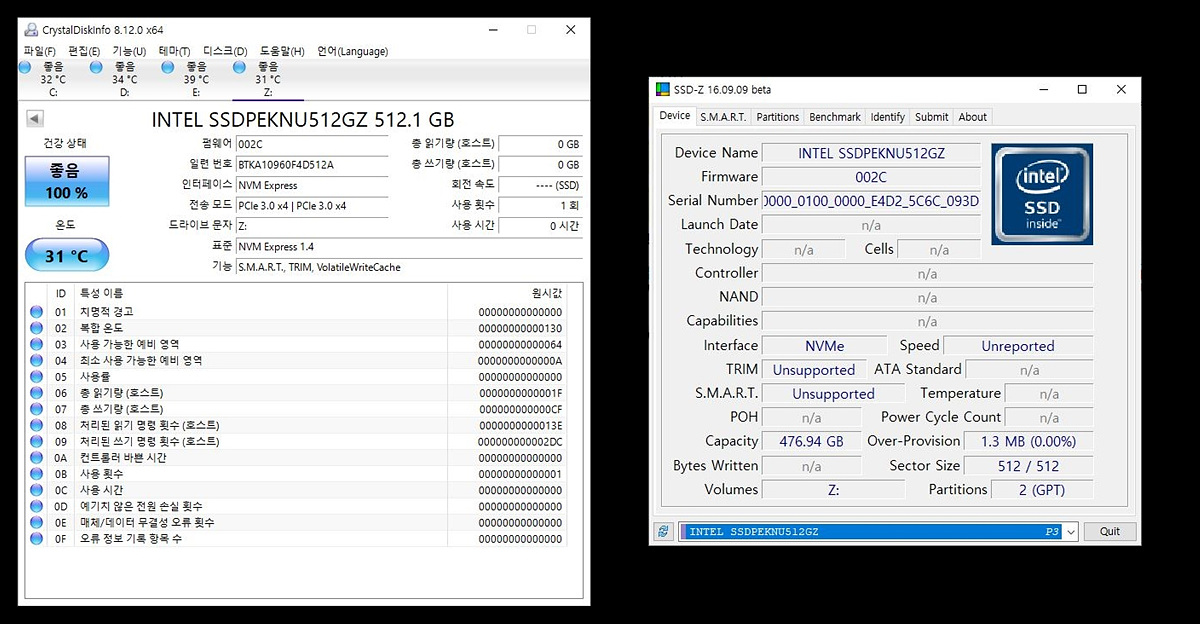The height and width of the screenshot is (624, 1200).
Task: Click the Sector Size 512 / 512 field
Action: click(1029, 465)
